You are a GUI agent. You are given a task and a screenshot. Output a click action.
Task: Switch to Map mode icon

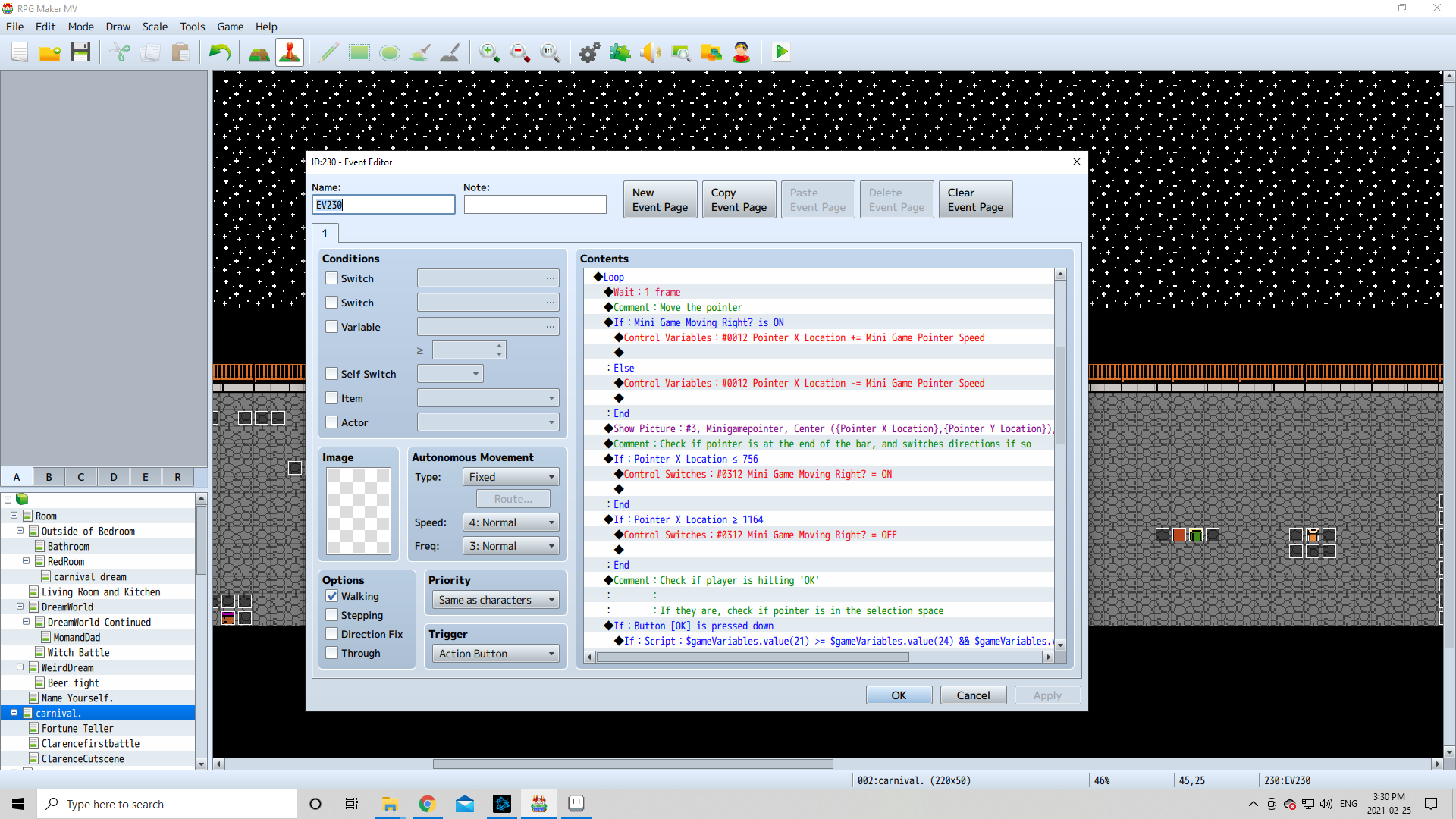coord(259,52)
